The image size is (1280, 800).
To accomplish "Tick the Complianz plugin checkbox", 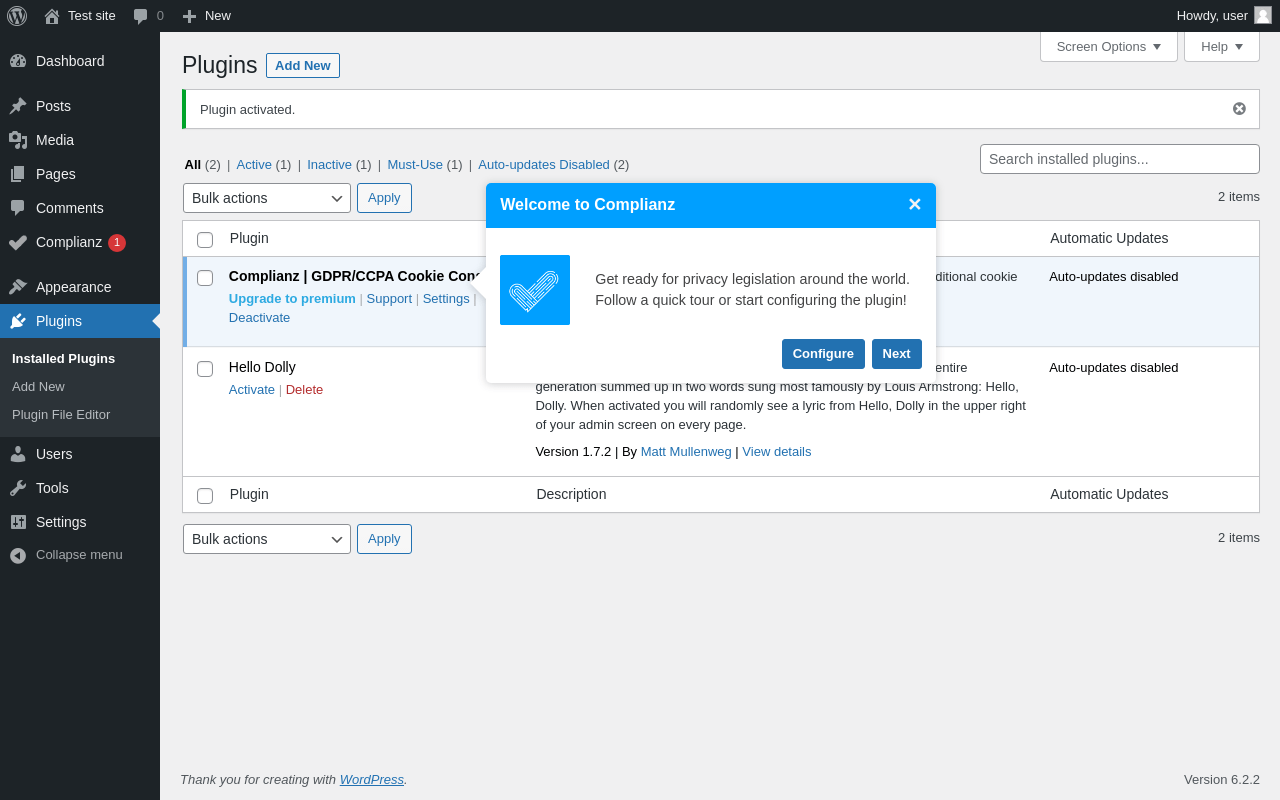I will (x=205, y=278).
